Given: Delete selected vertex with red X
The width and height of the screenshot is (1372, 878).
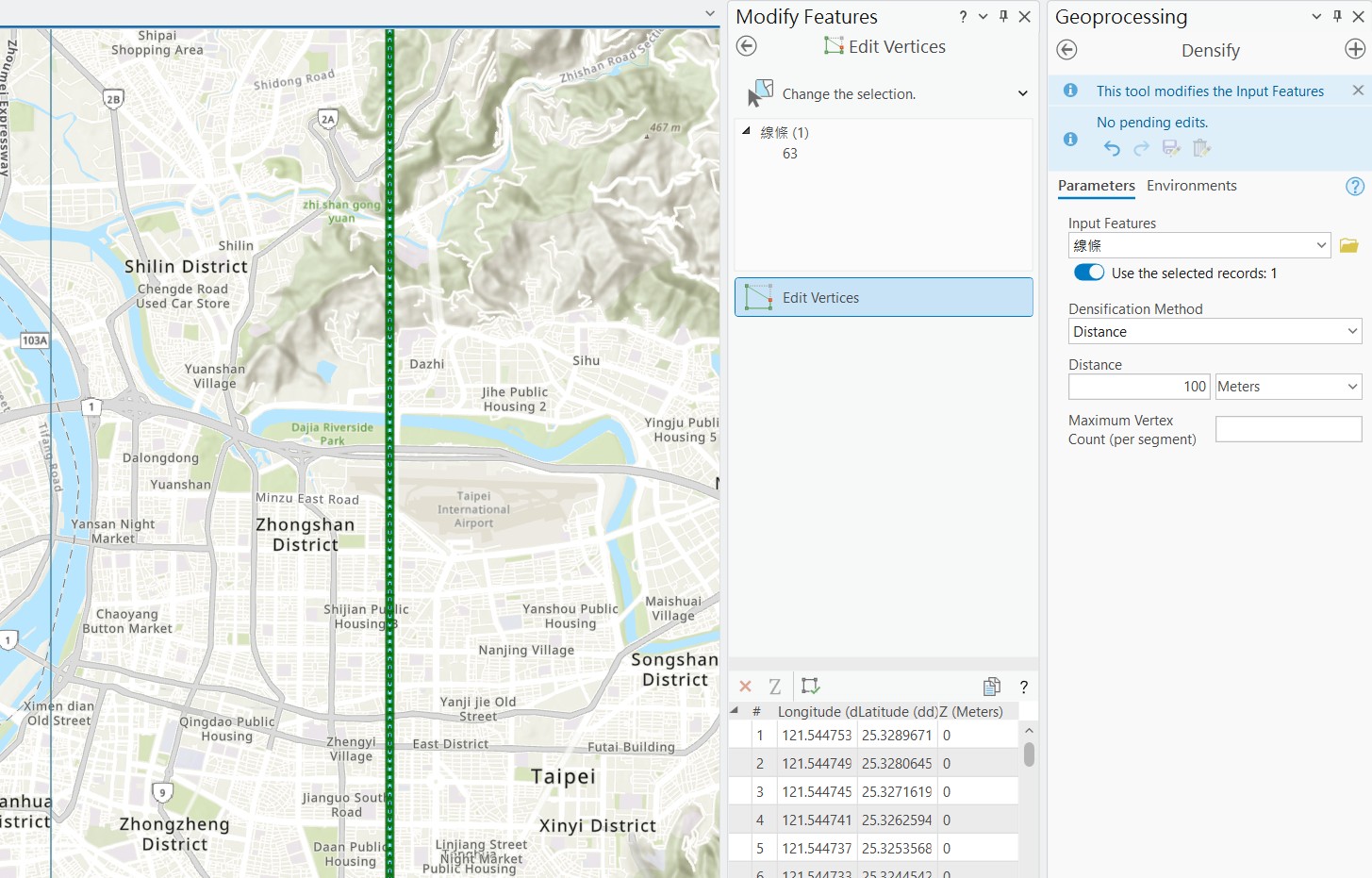Looking at the screenshot, I should coord(745,687).
